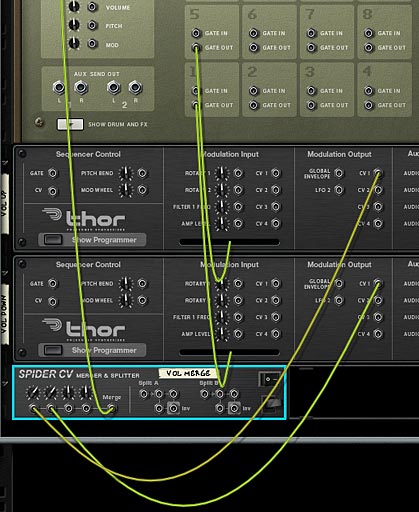Click pad 7 Gate Out jack
This screenshot has width=419, height=512.
pyautogui.click(x=311, y=48)
